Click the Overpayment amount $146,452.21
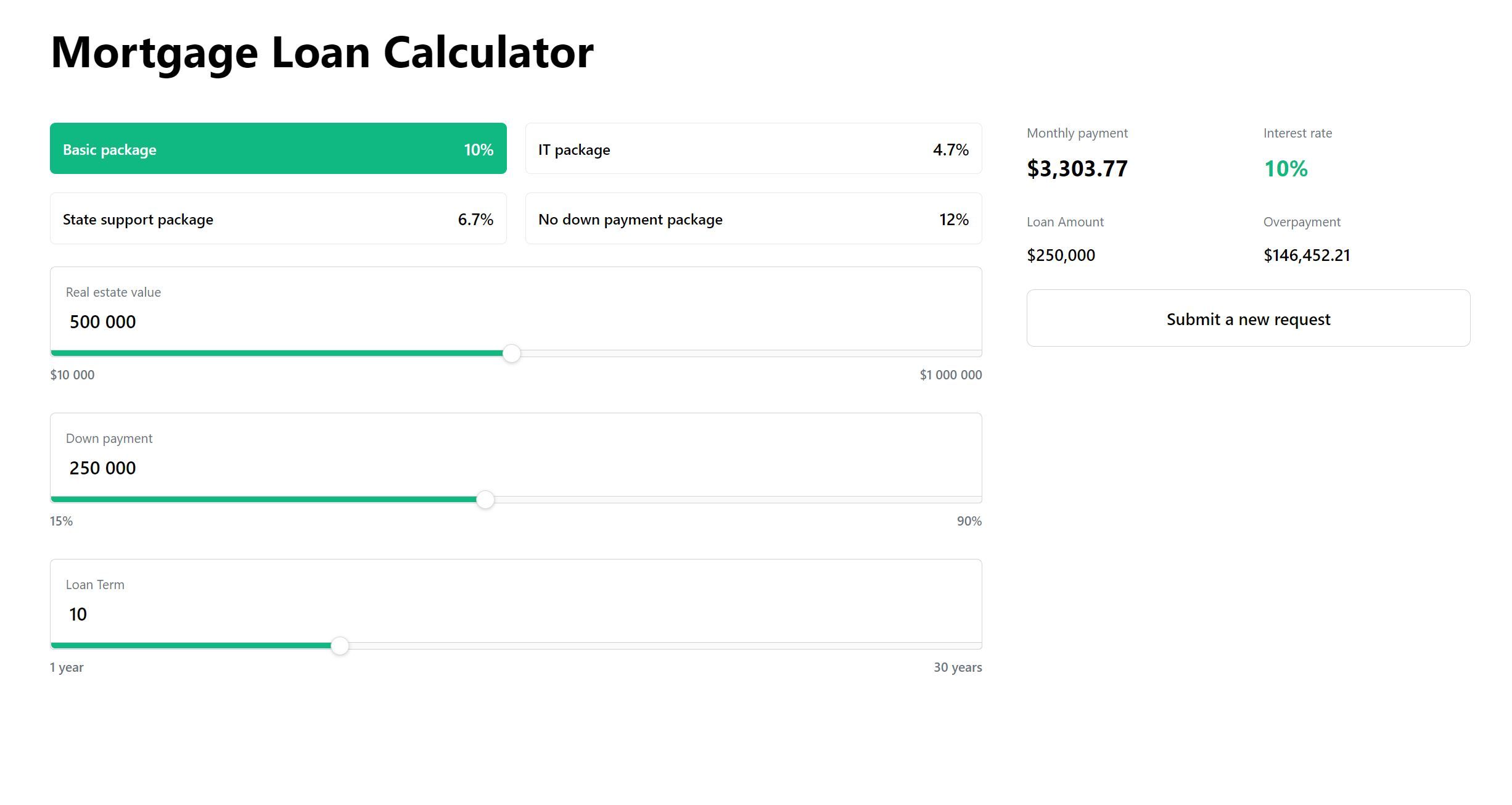Viewport: 1512px width, 805px height. (x=1307, y=255)
